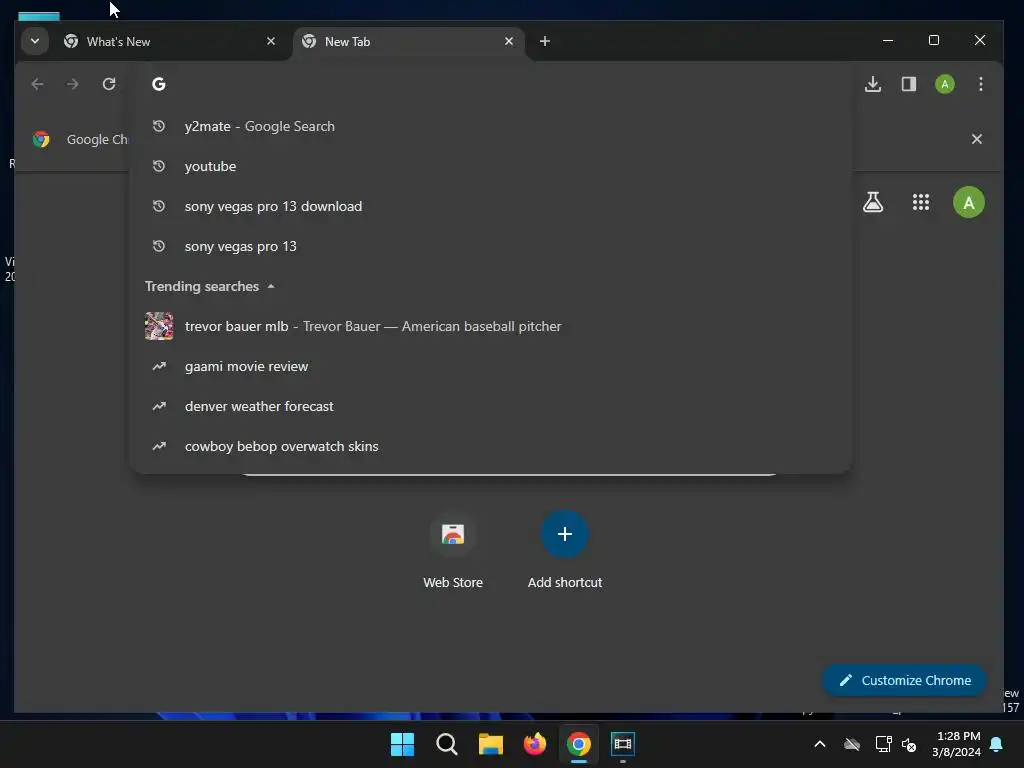Select trevor bauer mlb trending search
This screenshot has height=768, width=1024.
[x=491, y=326]
